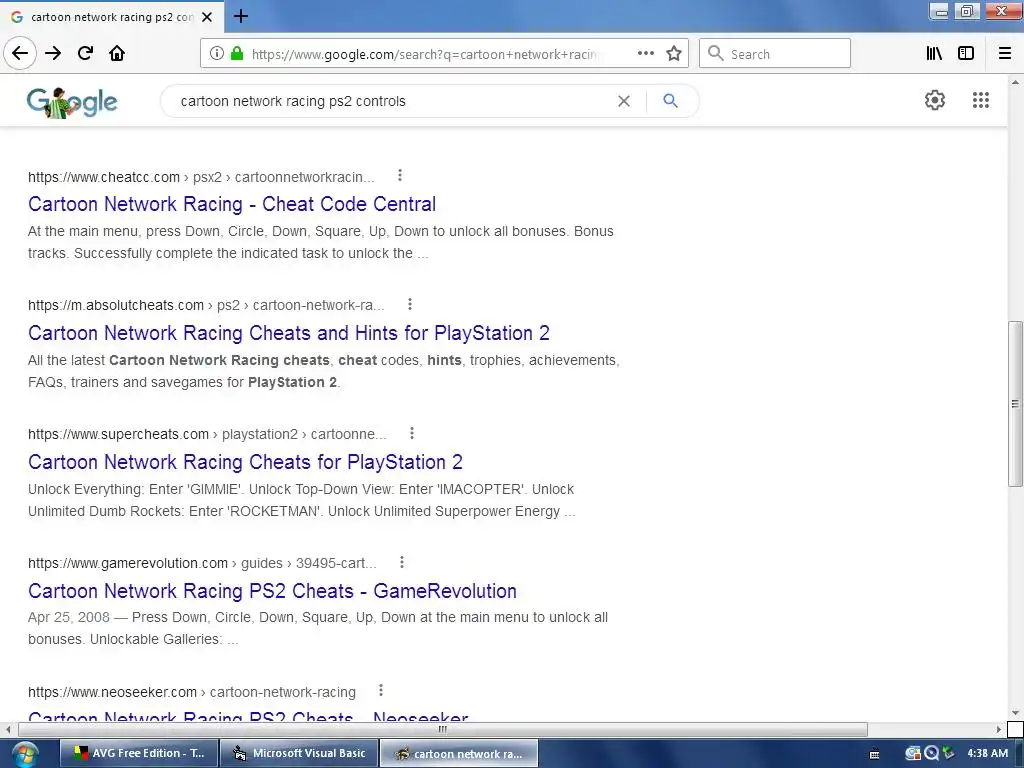Close the cartoon network racing ps2 tab

tap(207, 17)
